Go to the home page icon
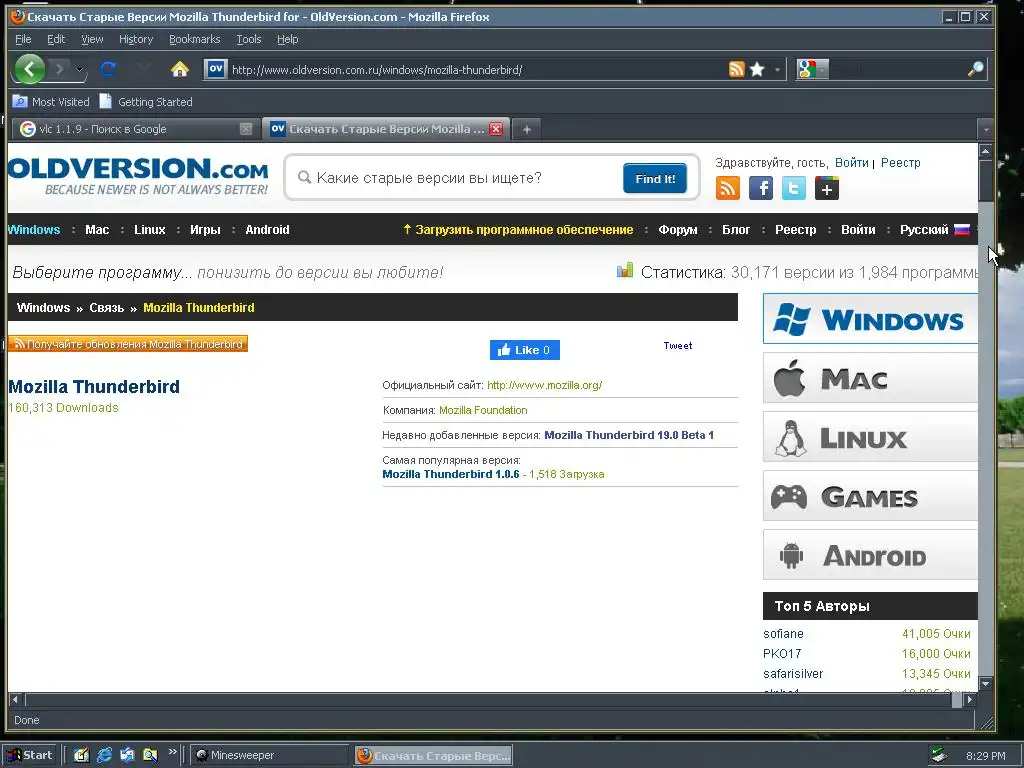Viewport: 1024px width, 768px height. (x=180, y=69)
